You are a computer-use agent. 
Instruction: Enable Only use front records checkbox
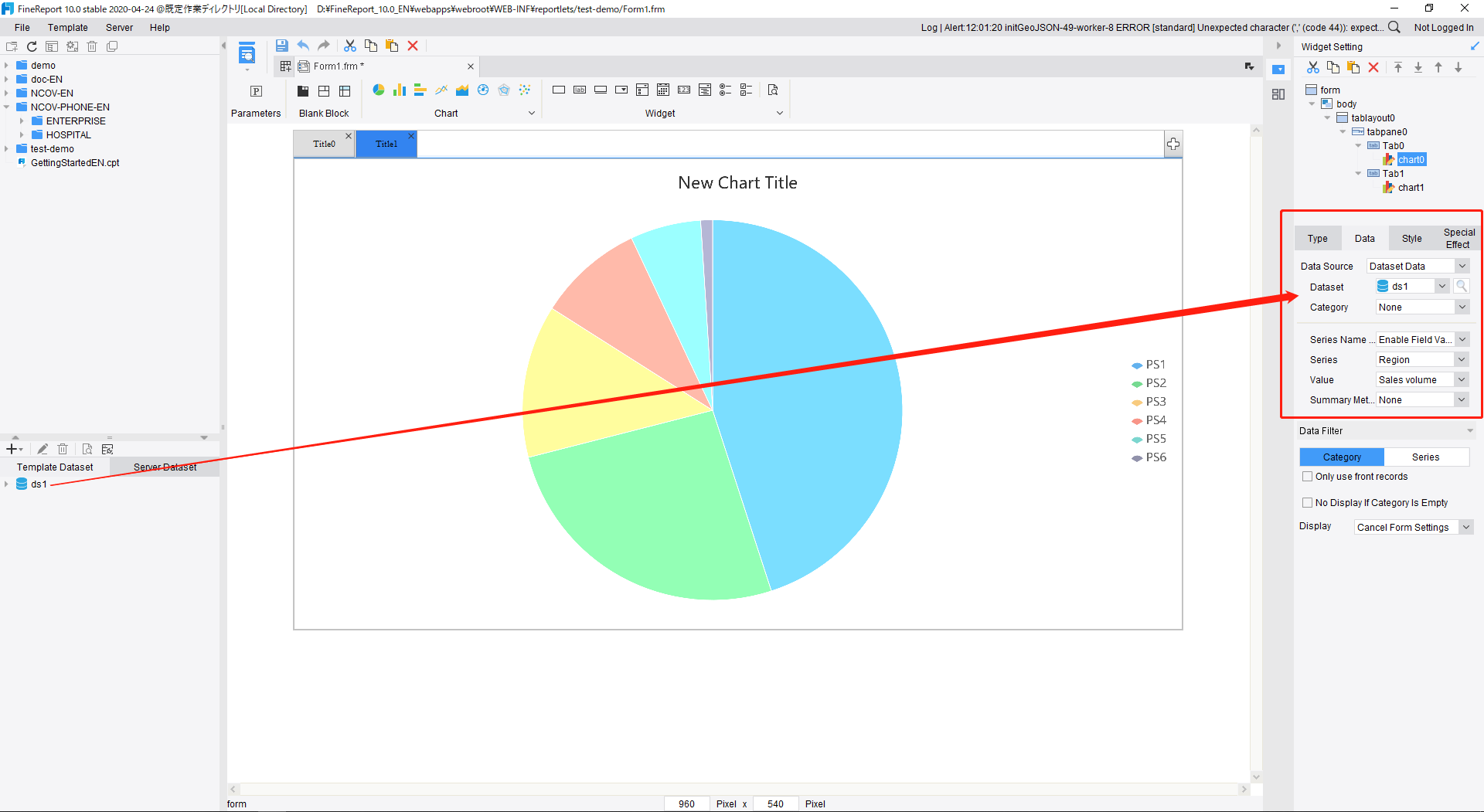pyautogui.click(x=1308, y=477)
